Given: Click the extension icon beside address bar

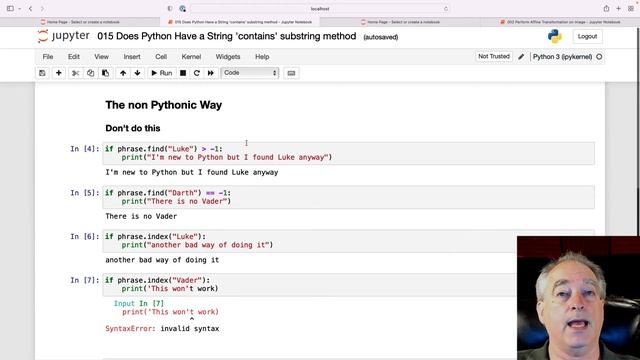Looking at the screenshot, I should (182, 9).
